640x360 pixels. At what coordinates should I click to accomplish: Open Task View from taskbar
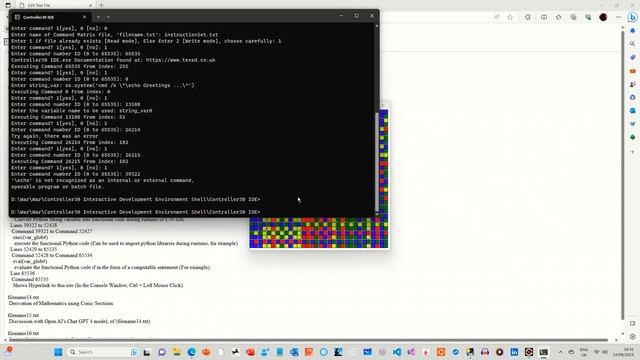[x=147, y=352]
